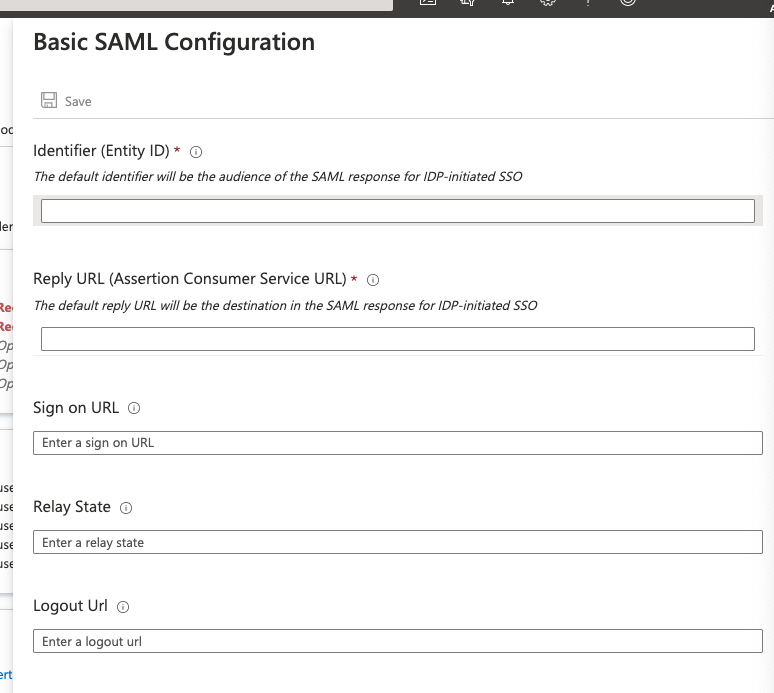
Task: Click the feedback smiley icon
Action: click(627, 3)
